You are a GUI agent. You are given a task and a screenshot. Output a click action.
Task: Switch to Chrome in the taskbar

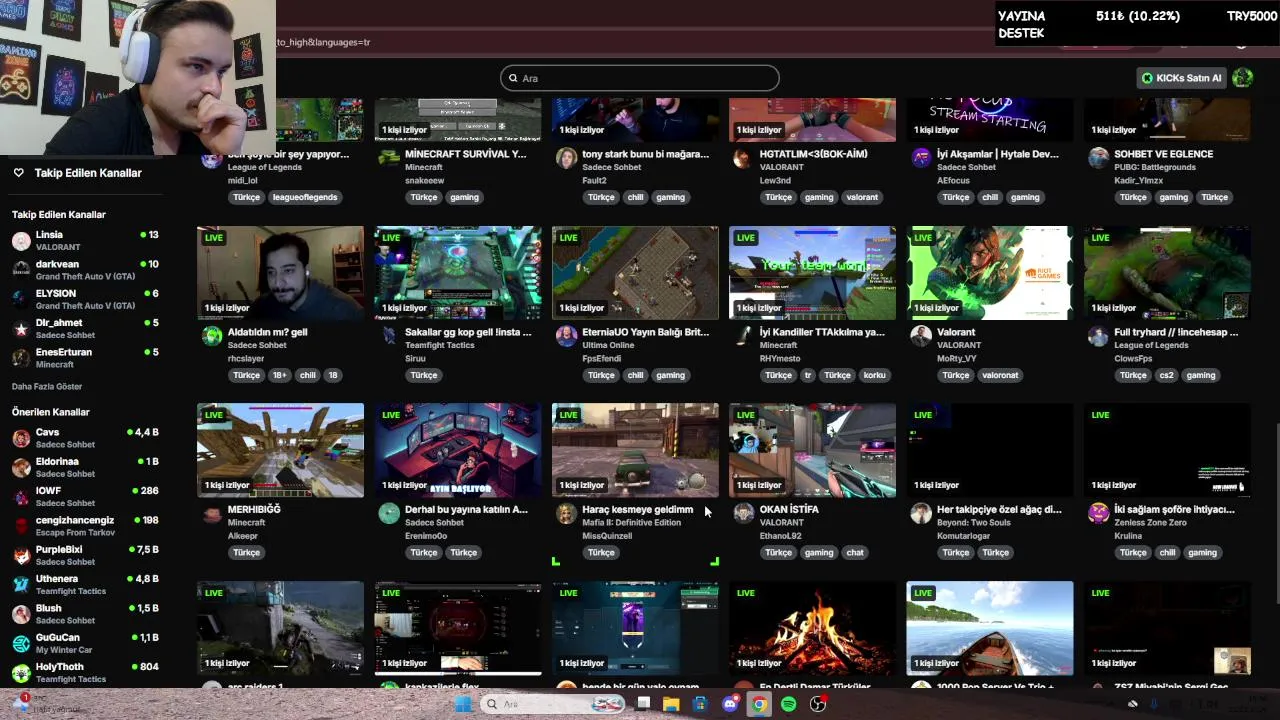pyautogui.click(x=759, y=704)
